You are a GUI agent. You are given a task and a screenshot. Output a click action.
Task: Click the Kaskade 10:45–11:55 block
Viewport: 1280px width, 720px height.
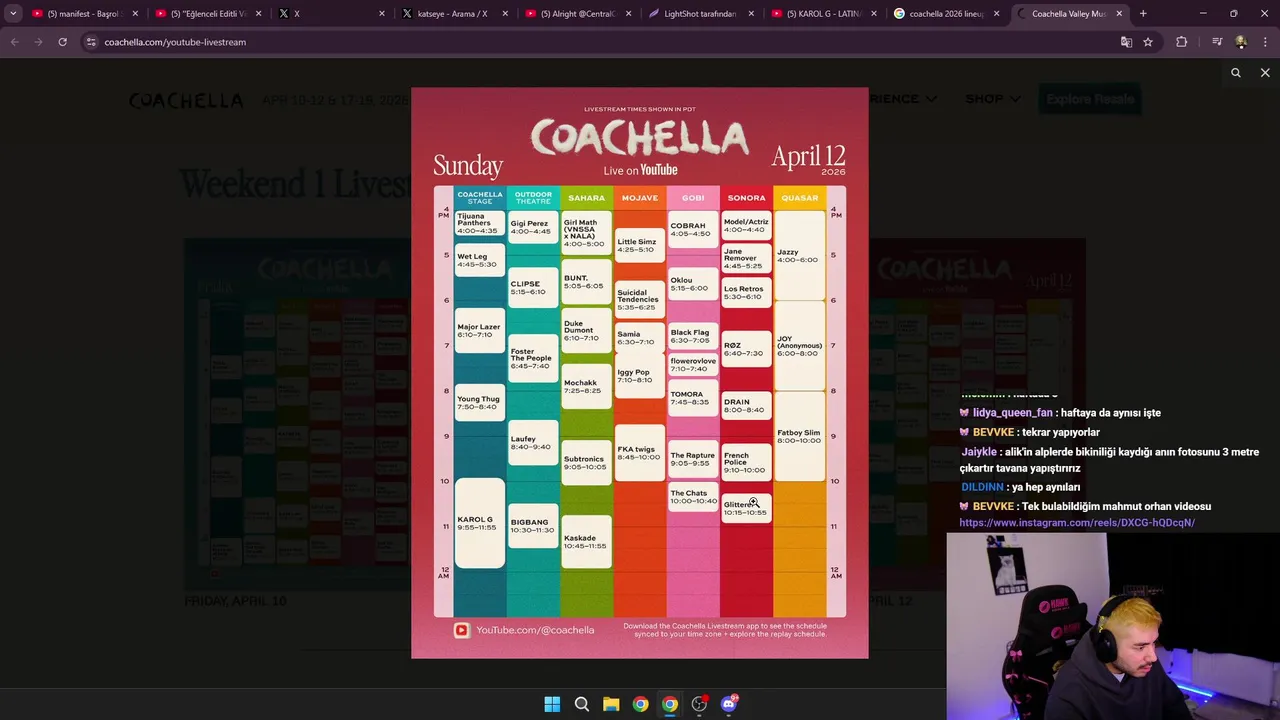point(586,542)
